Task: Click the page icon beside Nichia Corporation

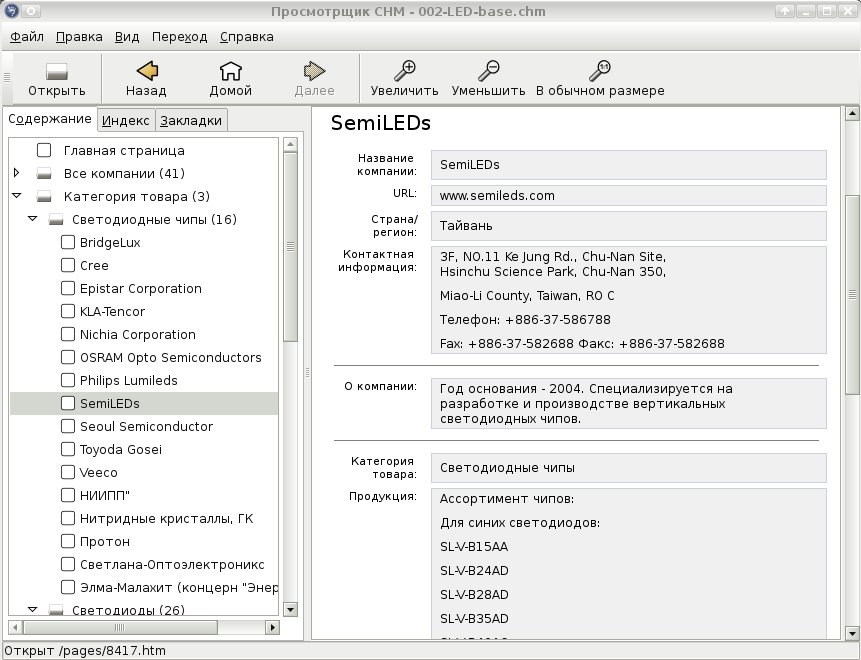Action: [x=68, y=334]
